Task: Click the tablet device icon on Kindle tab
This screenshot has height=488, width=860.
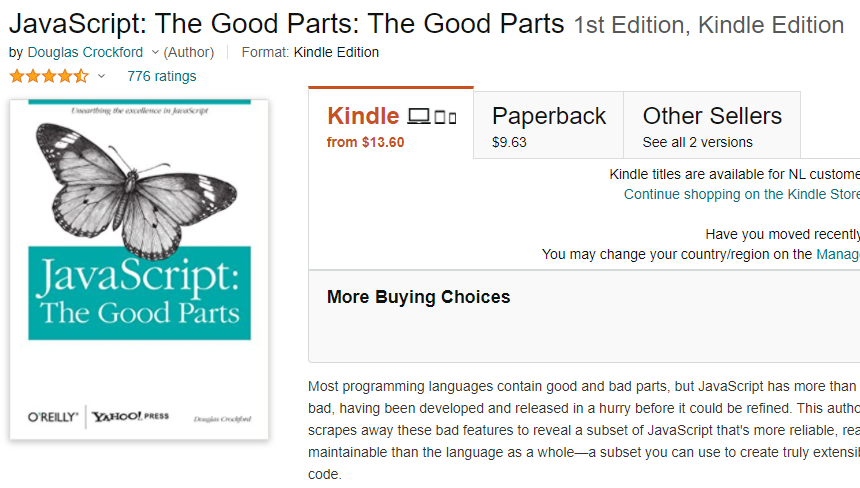Action: pos(439,118)
